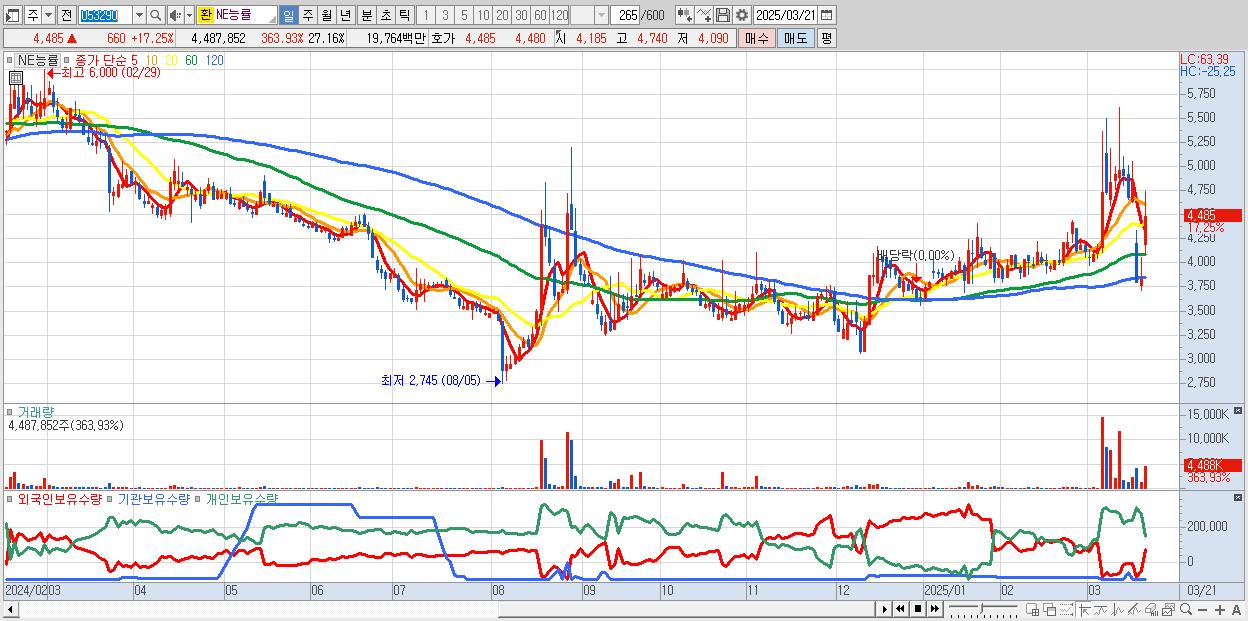Click the panel layout icon at top-left
This screenshot has height=621, width=1248.
pyautogui.click(x=13, y=15)
